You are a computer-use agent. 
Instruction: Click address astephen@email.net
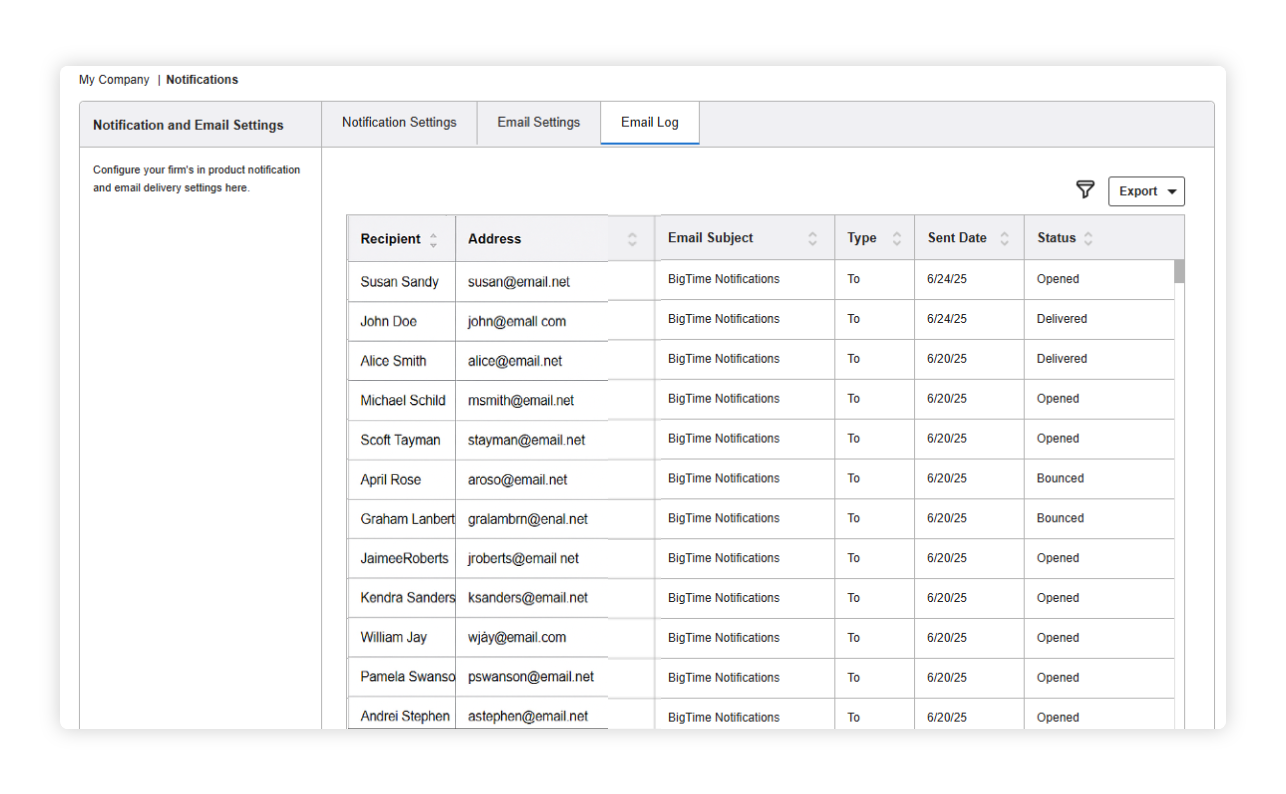[528, 716]
